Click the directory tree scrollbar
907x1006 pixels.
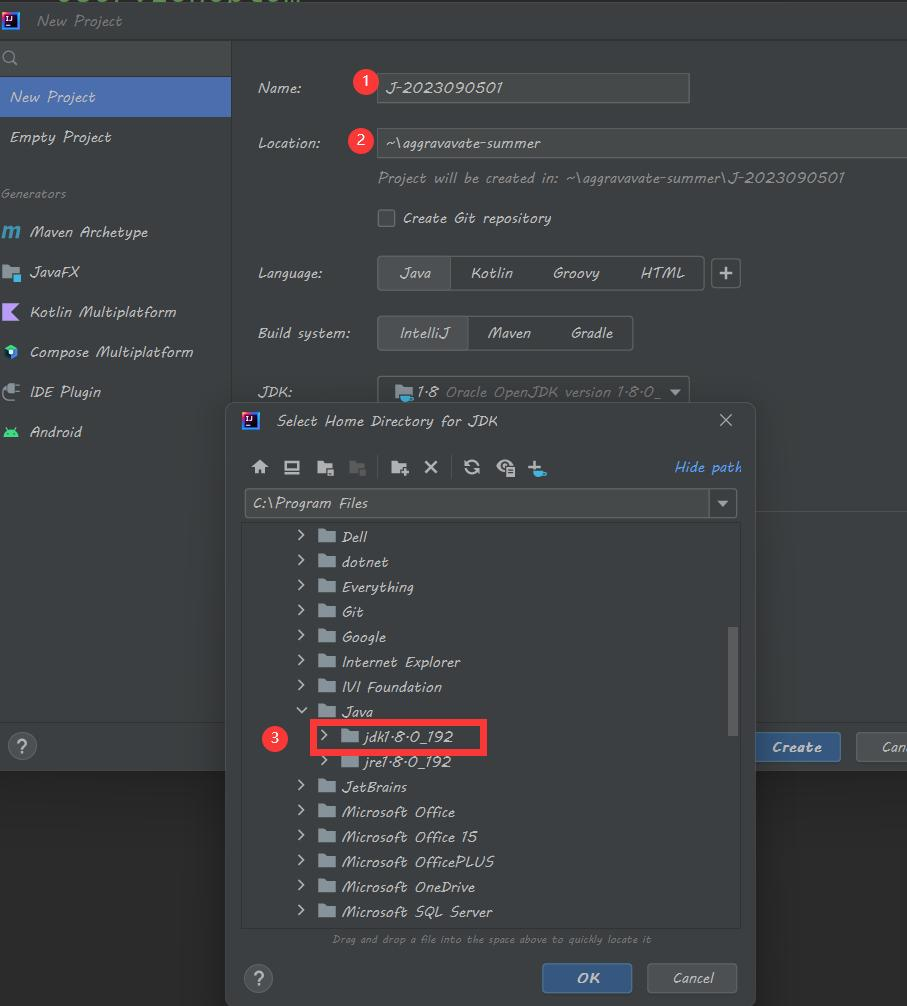pos(733,681)
